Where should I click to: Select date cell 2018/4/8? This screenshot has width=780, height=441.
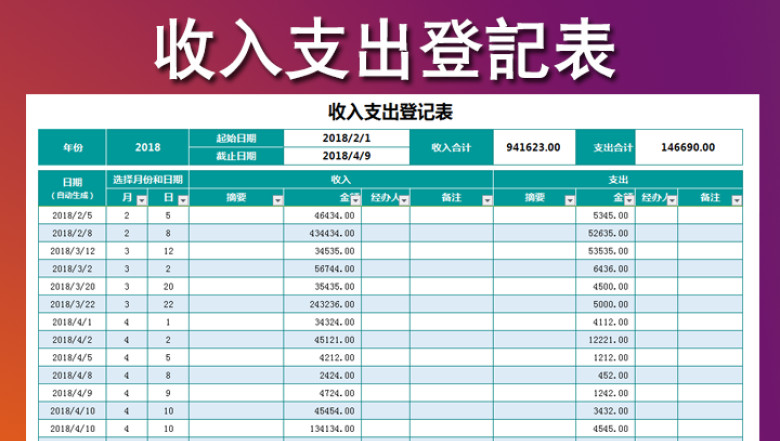(x=72, y=375)
